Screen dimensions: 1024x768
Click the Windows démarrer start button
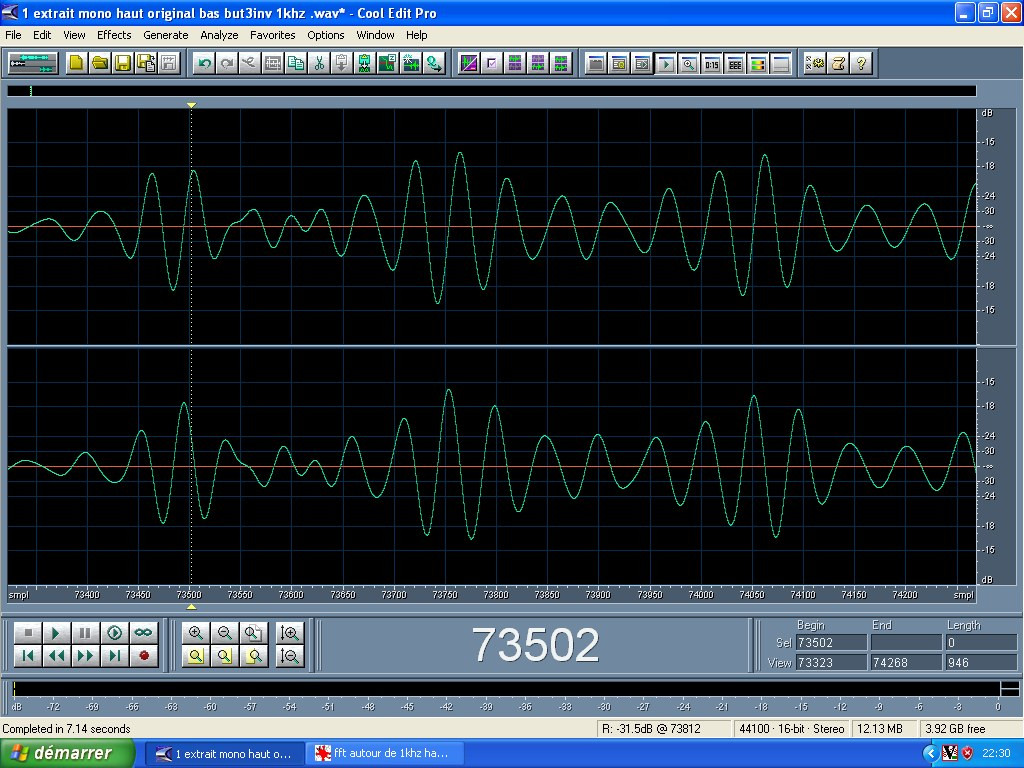click(68, 753)
